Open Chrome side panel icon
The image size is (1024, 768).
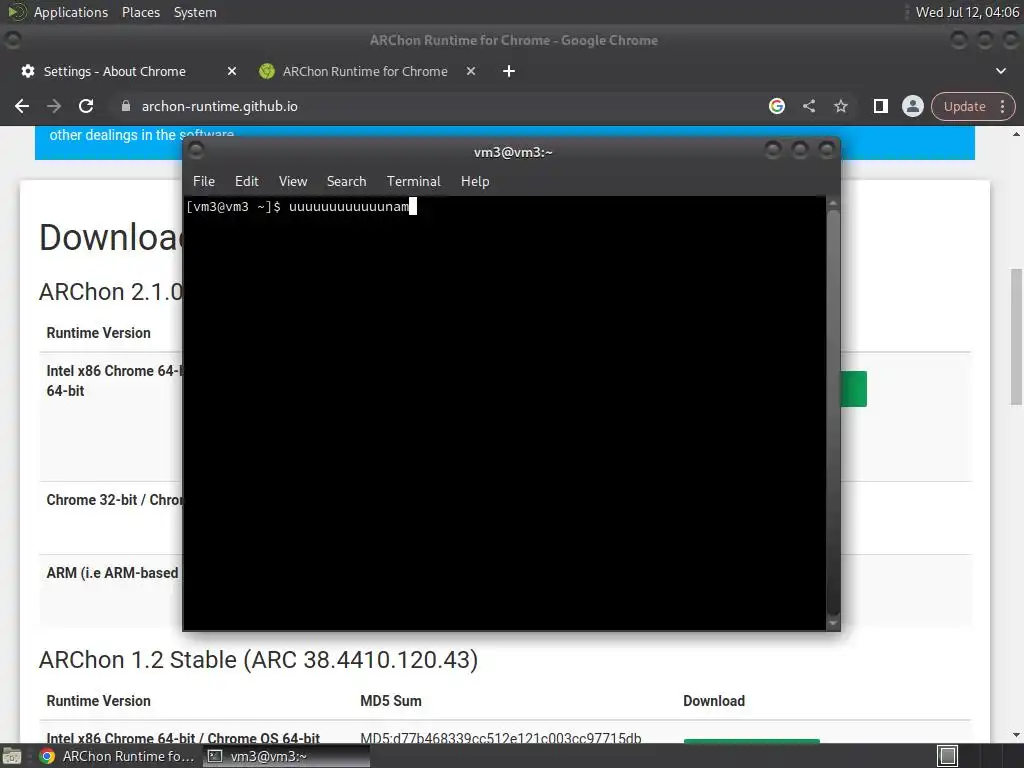coord(880,106)
